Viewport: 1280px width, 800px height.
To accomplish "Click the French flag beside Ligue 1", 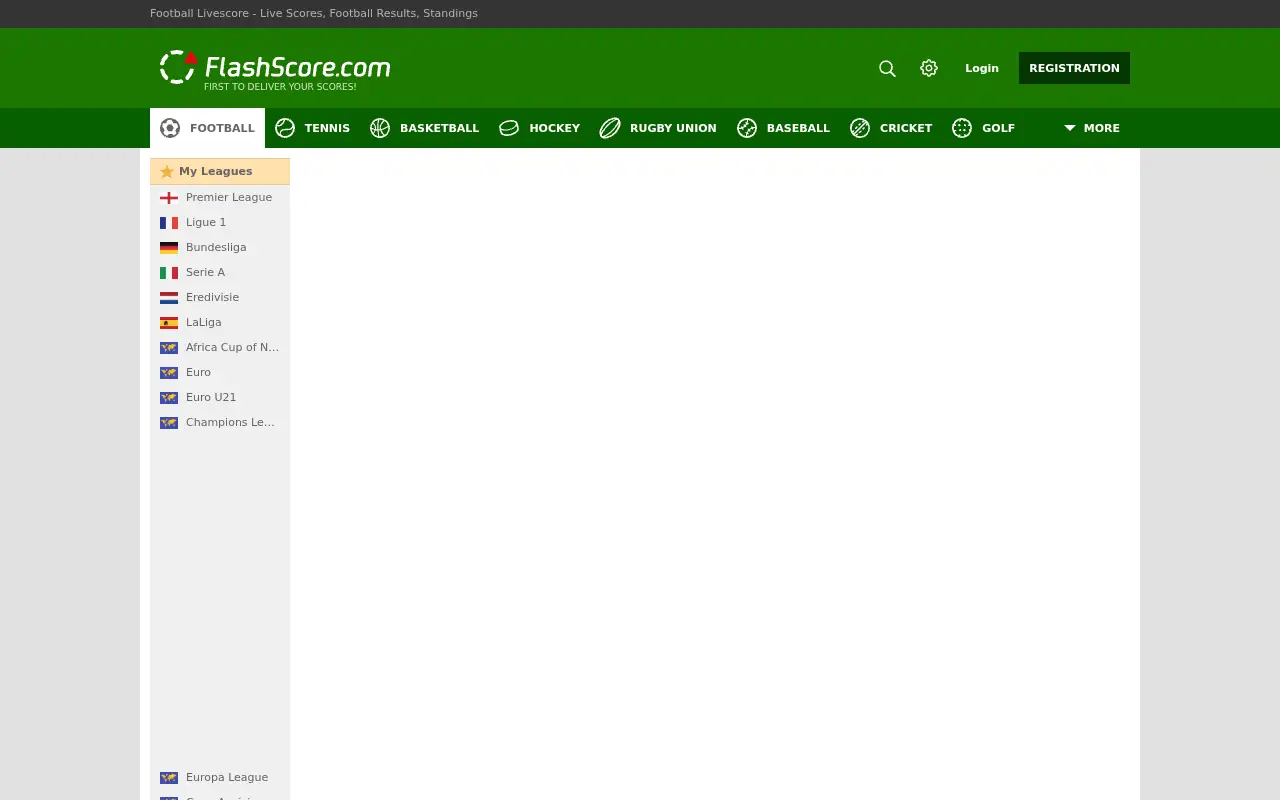I will pos(169,222).
